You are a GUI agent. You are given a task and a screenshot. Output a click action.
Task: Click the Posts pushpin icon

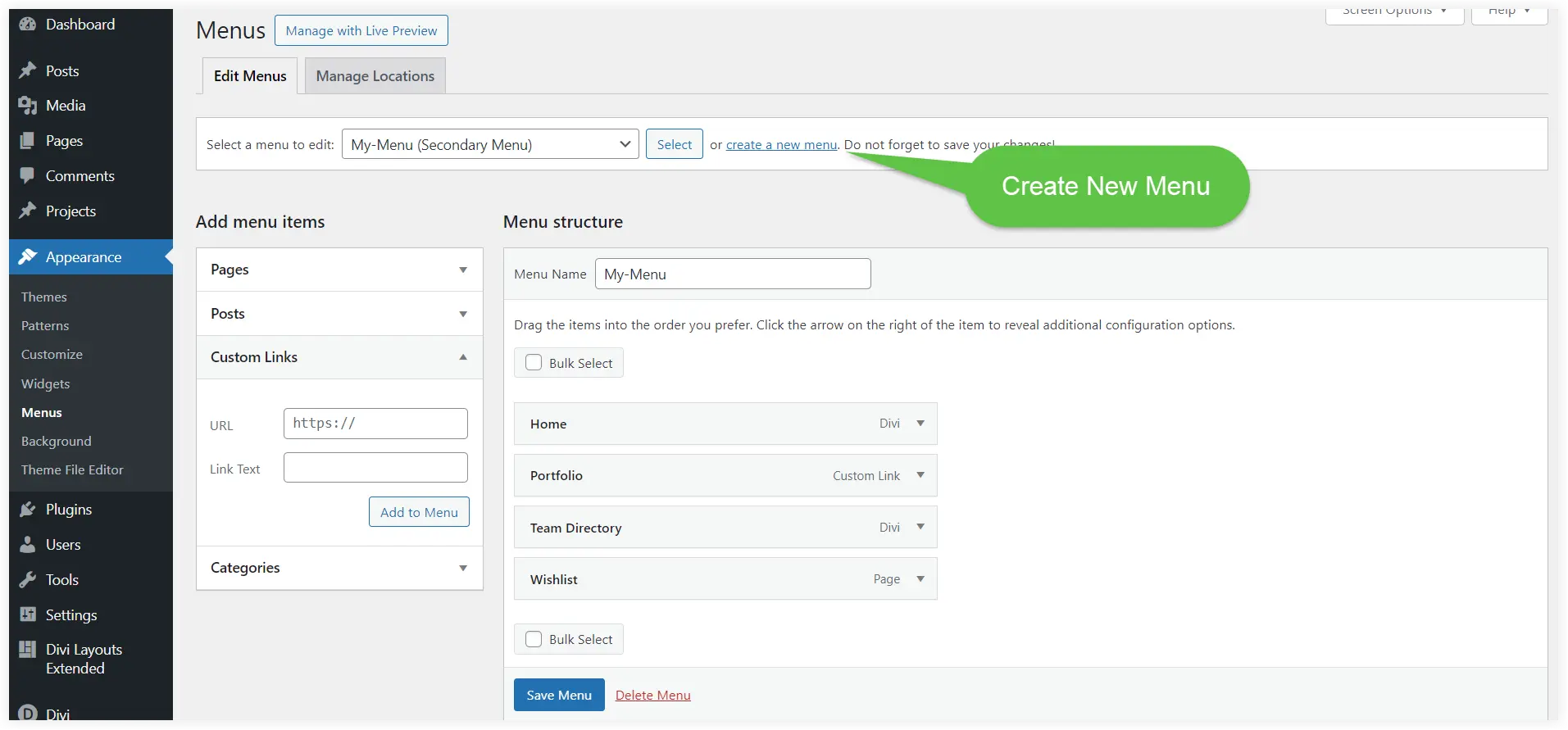28,70
